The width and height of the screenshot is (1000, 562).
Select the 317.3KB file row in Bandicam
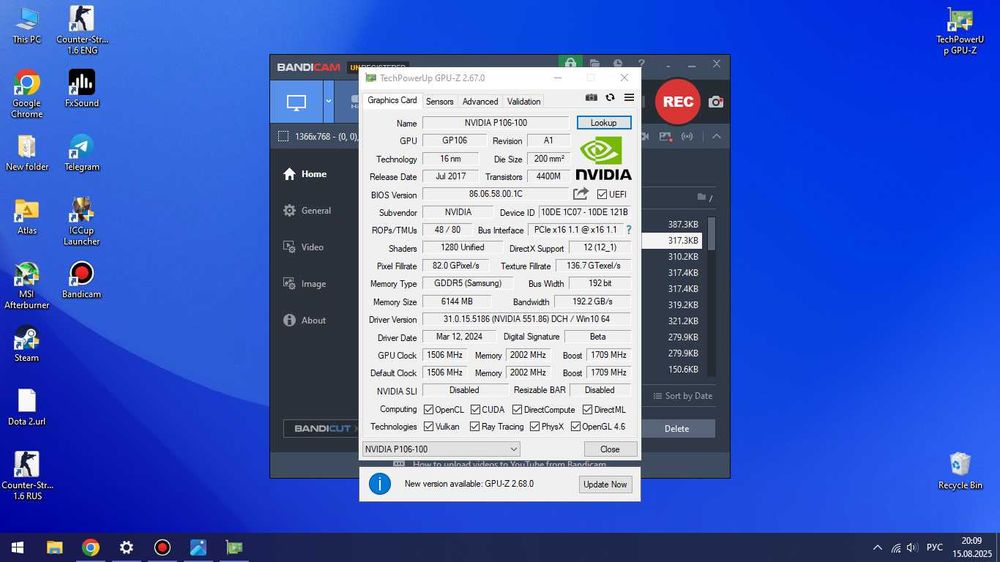click(x=671, y=240)
